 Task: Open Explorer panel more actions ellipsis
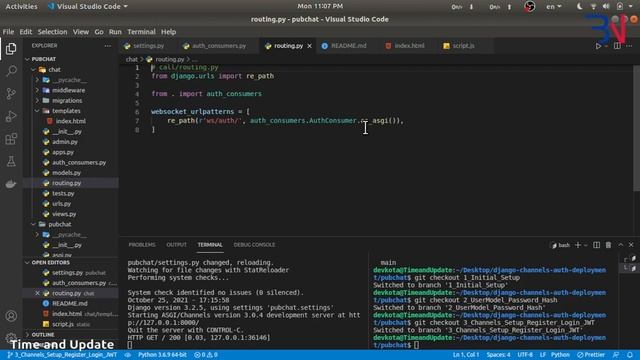[108, 46]
